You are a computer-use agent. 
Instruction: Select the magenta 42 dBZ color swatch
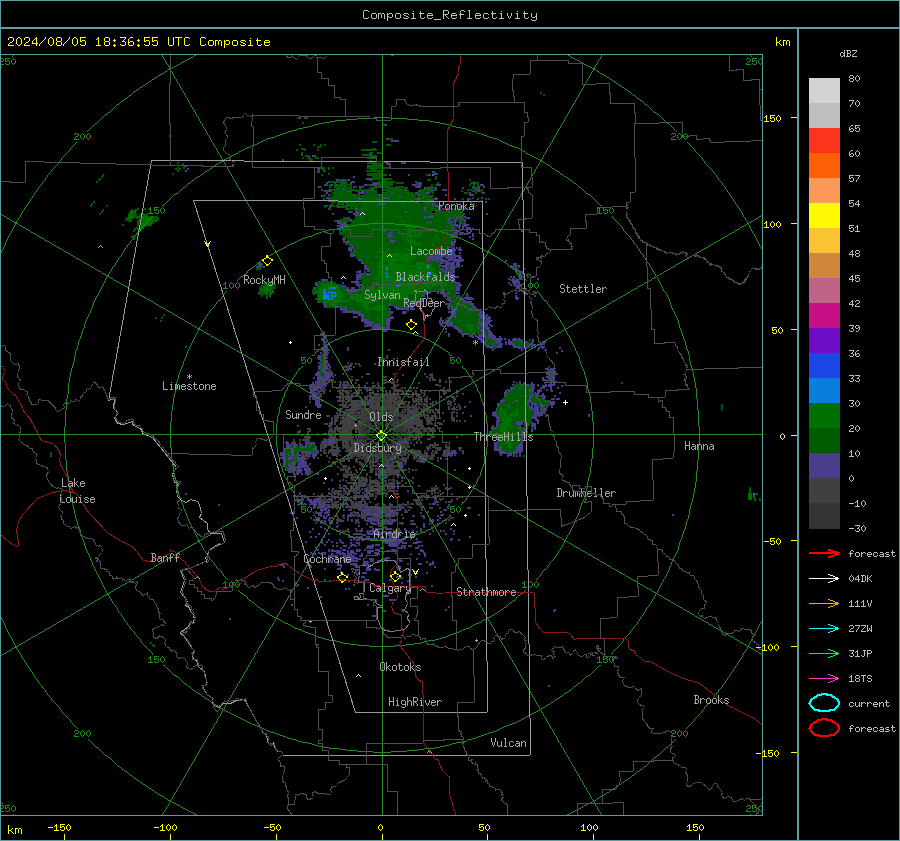coord(824,315)
